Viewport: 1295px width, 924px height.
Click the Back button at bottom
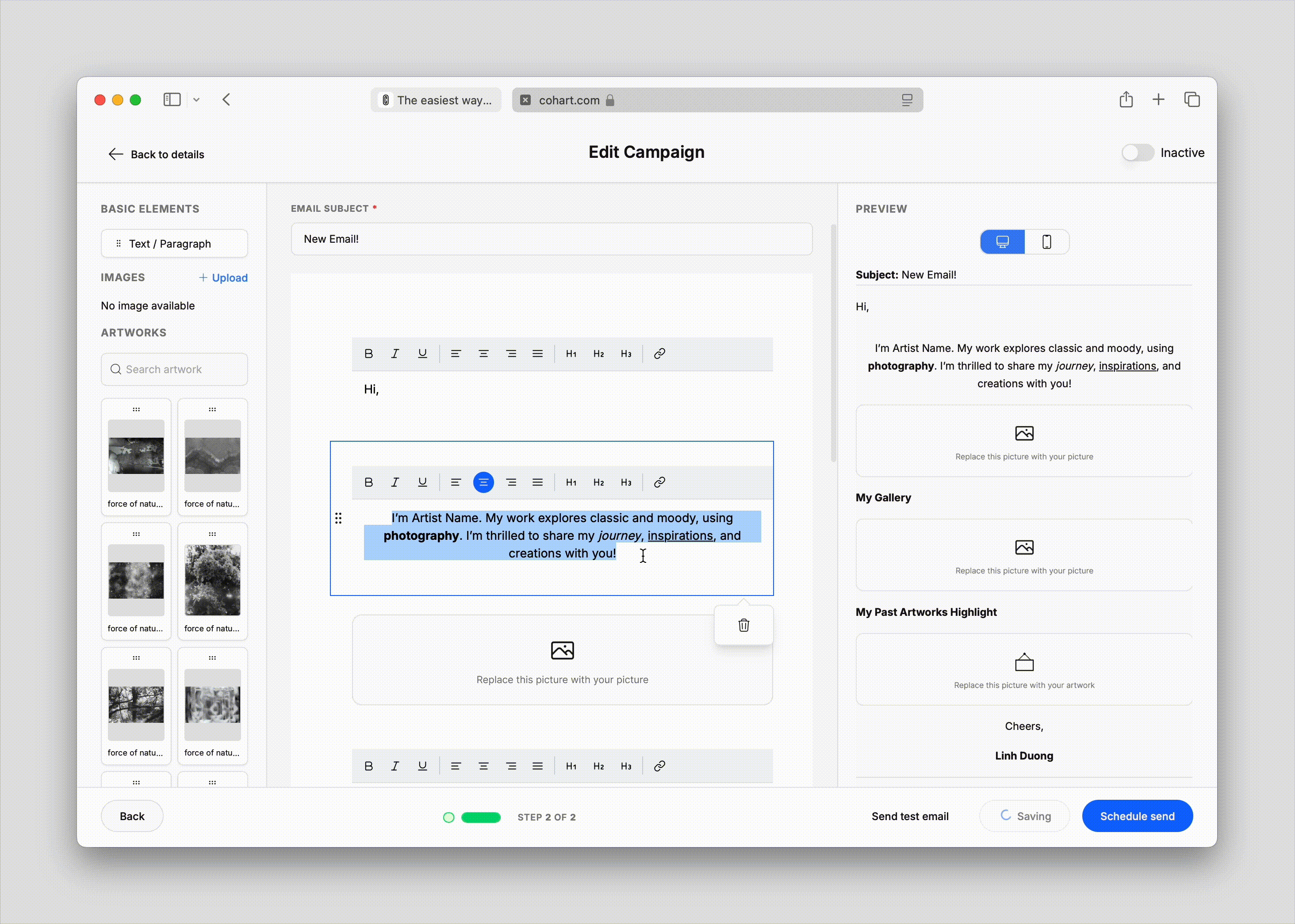click(132, 816)
